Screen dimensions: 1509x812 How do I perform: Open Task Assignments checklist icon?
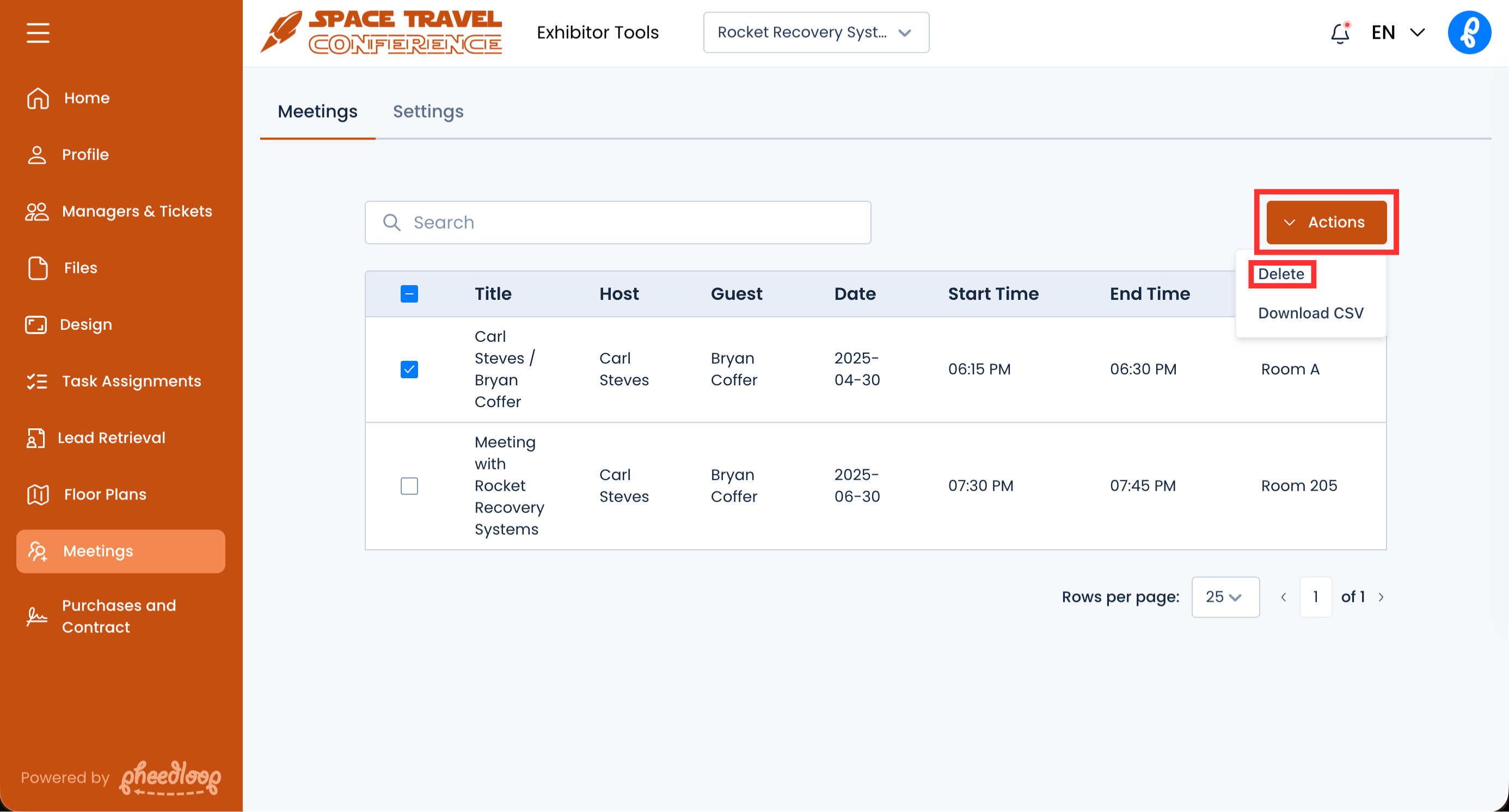tap(37, 382)
